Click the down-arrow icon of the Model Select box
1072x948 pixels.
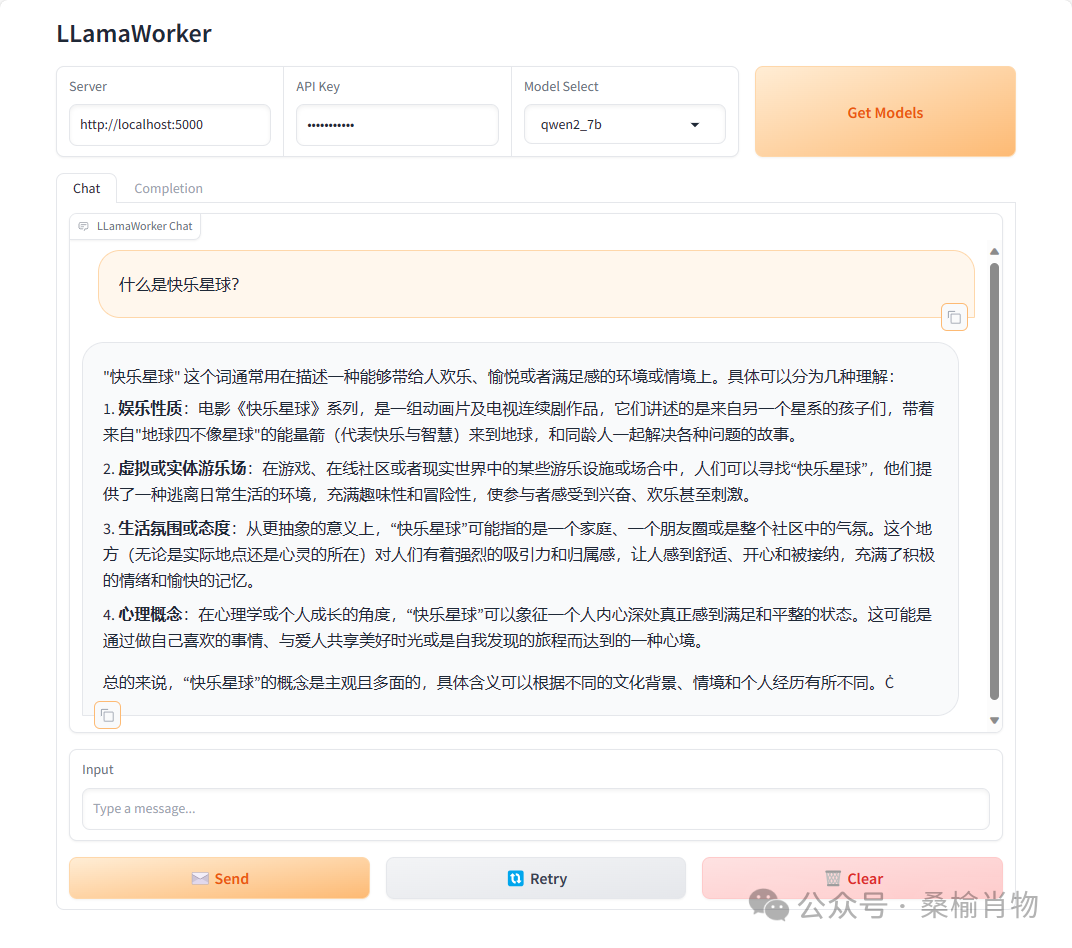(694, 124)
